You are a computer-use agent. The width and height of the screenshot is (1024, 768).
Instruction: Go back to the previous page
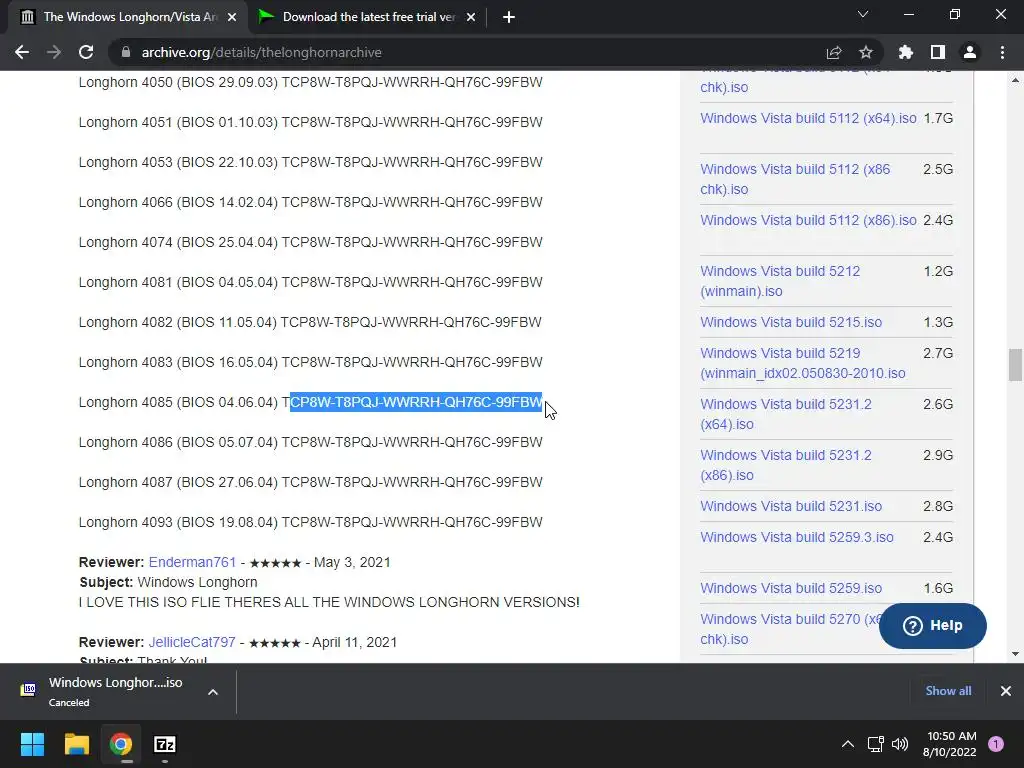(22, 52)
